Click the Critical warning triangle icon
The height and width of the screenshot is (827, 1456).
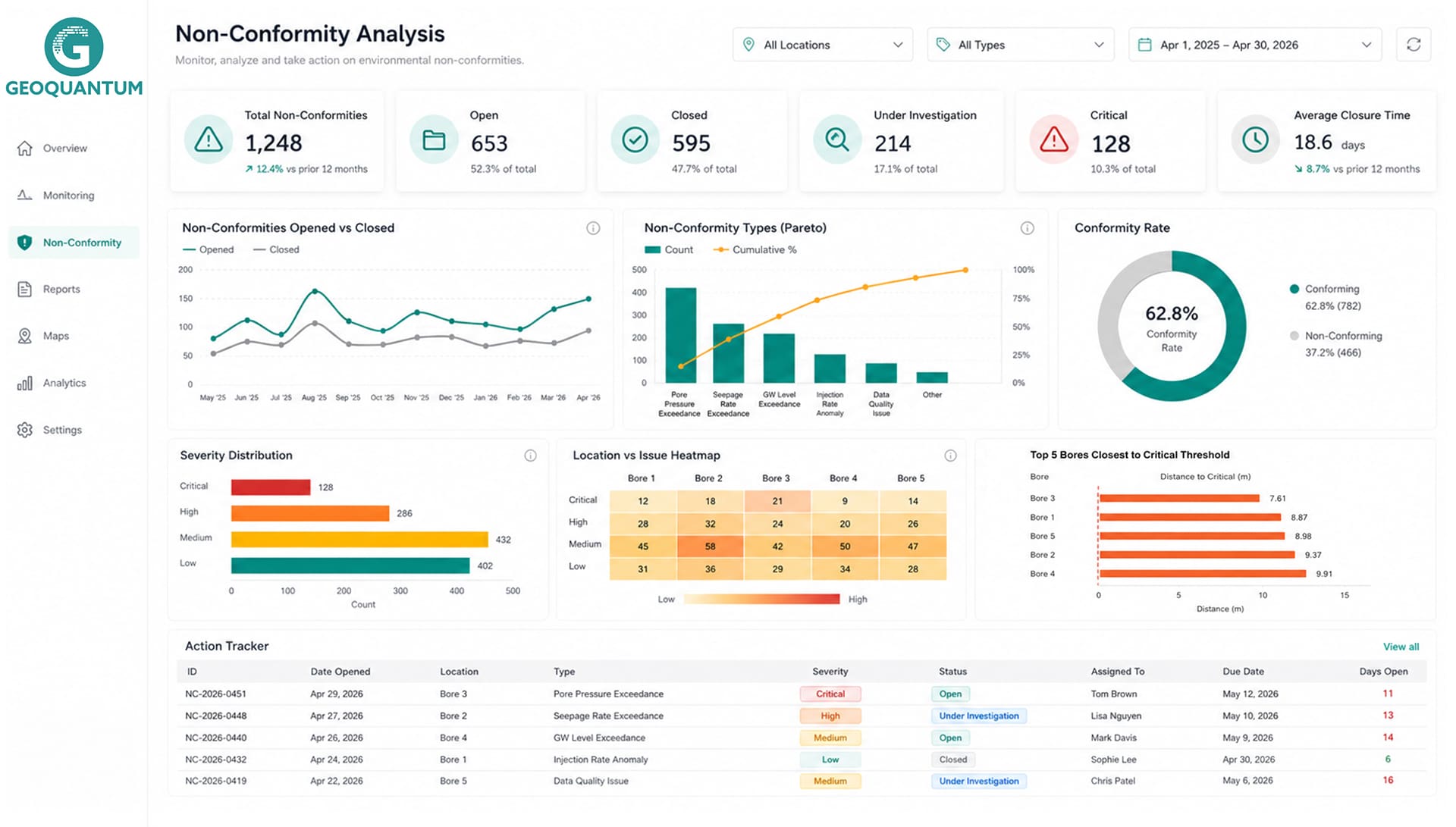pos(1053,139)
